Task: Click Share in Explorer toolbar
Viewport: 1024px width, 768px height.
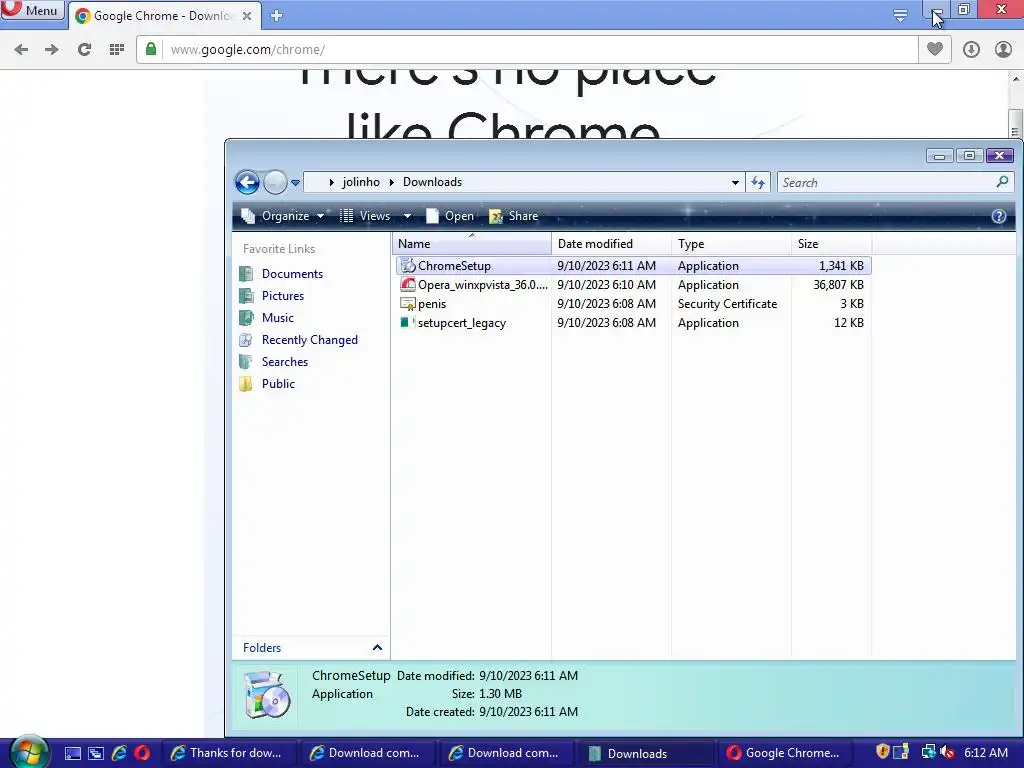Action: coord(513,216)
